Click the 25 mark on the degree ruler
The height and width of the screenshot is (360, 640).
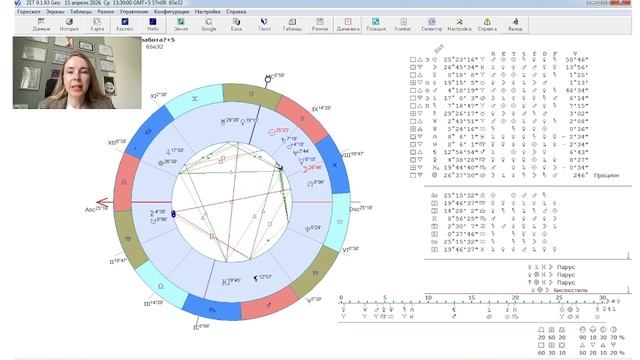click(x=559, y=298)
